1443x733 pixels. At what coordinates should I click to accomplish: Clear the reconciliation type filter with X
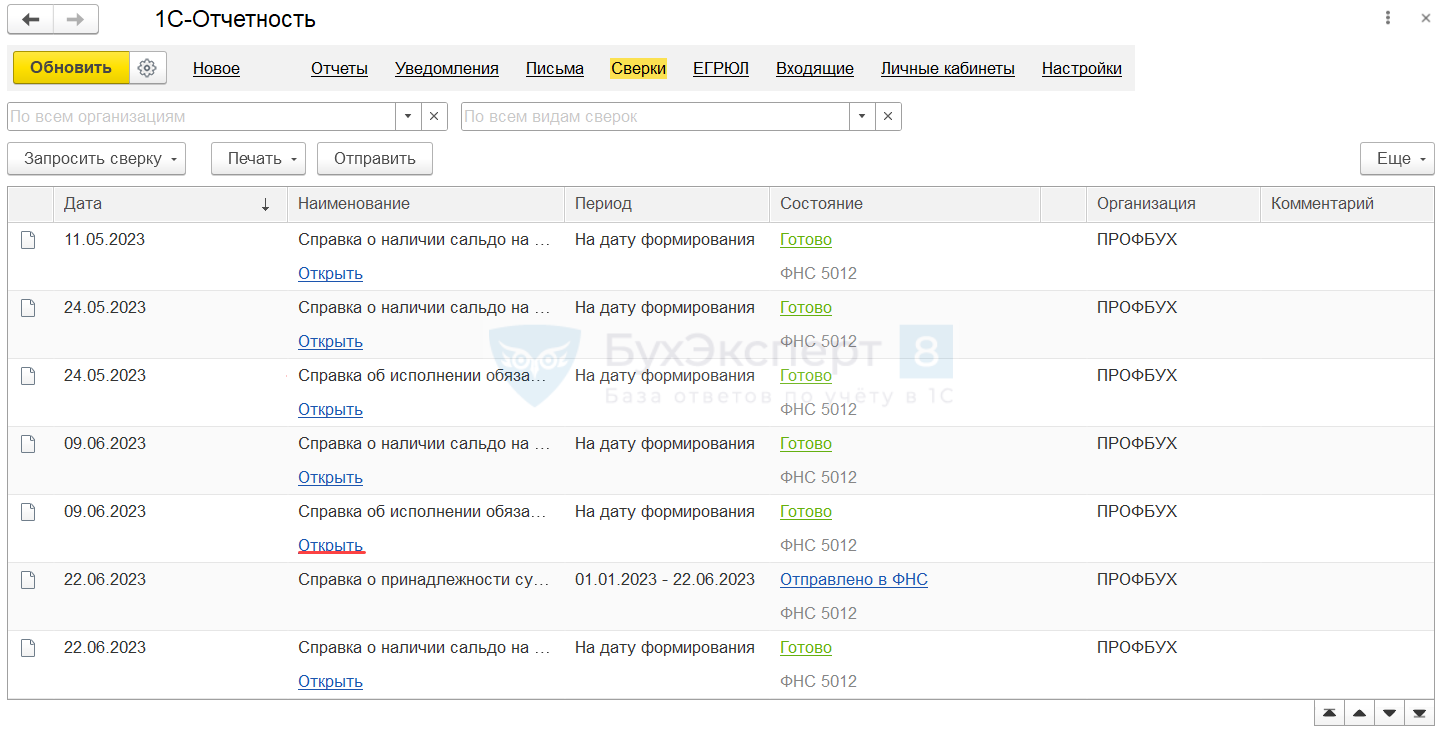click(x=888, y=116)
